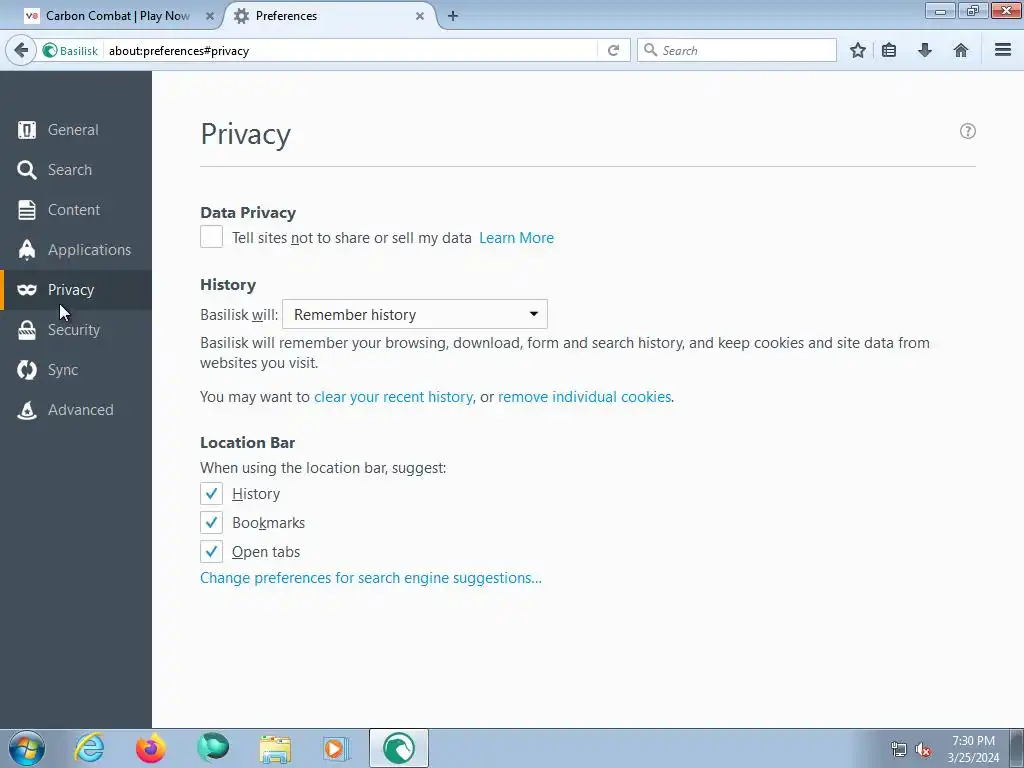The height and width of the screenshot is (768, 1024).
Task: Uncheck History location bar suggestion
Action: click(x=212, y=494)
